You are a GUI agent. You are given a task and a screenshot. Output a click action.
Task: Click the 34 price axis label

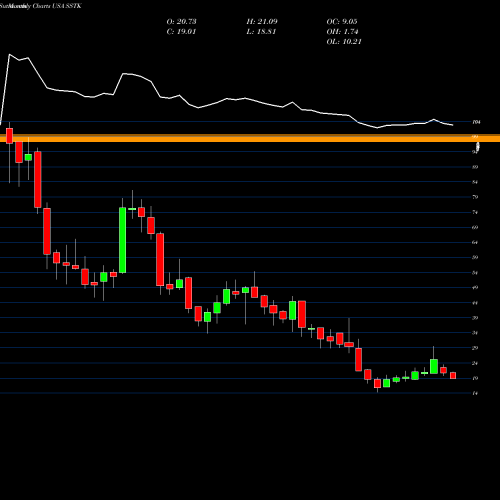click(x=475, y=333)
